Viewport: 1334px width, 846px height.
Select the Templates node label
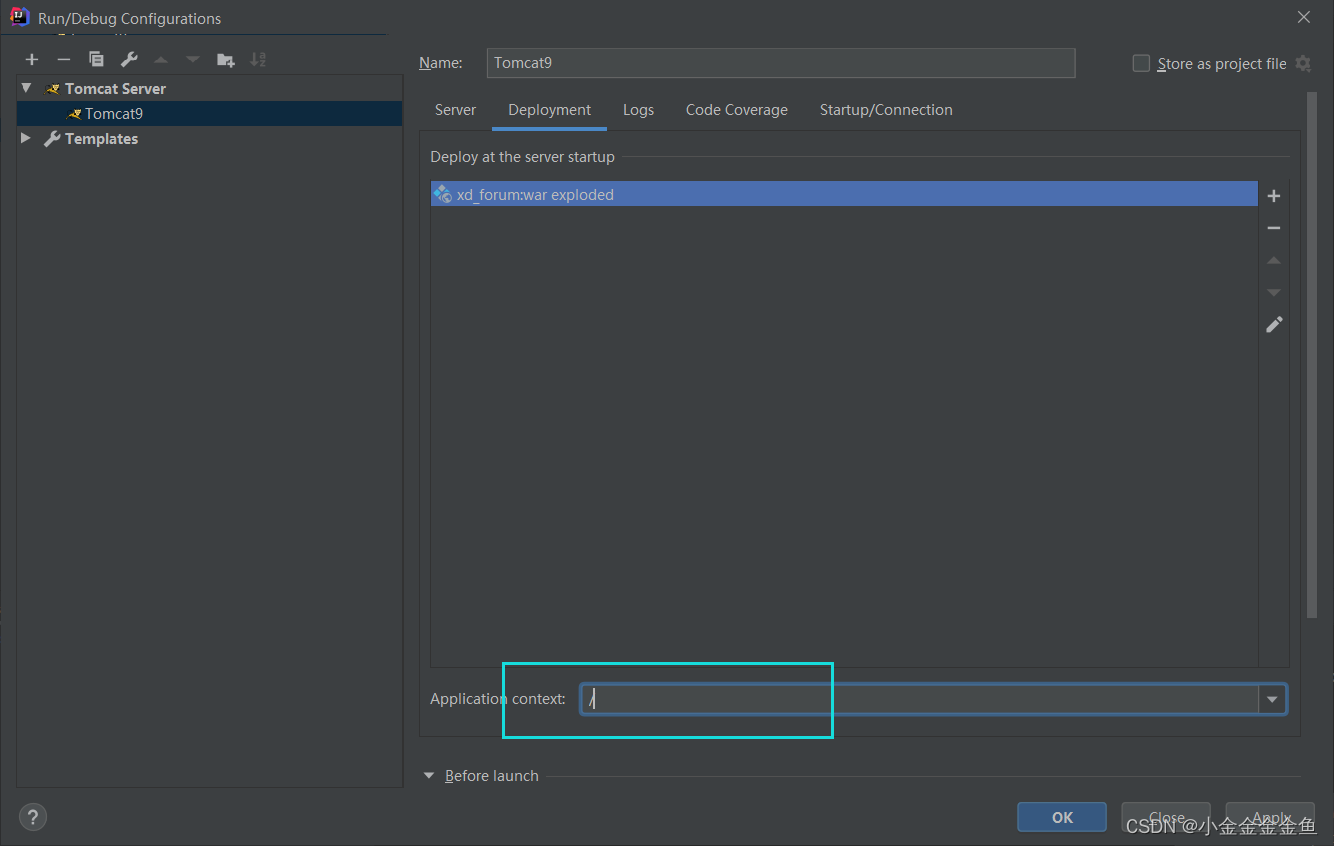[101, 139]
